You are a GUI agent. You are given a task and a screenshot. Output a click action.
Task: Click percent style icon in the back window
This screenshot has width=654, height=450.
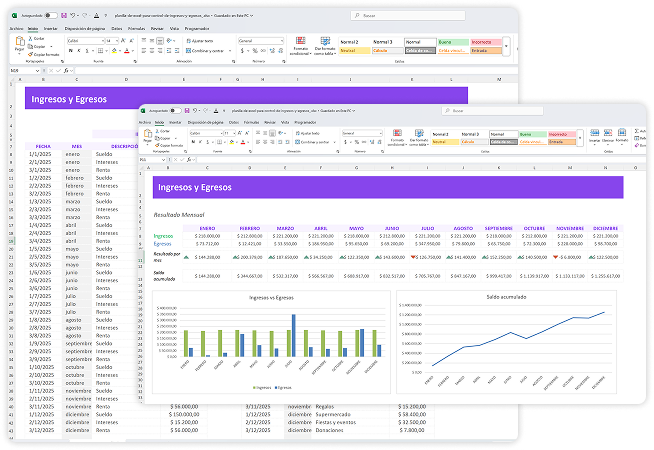(x=255, y=51)
